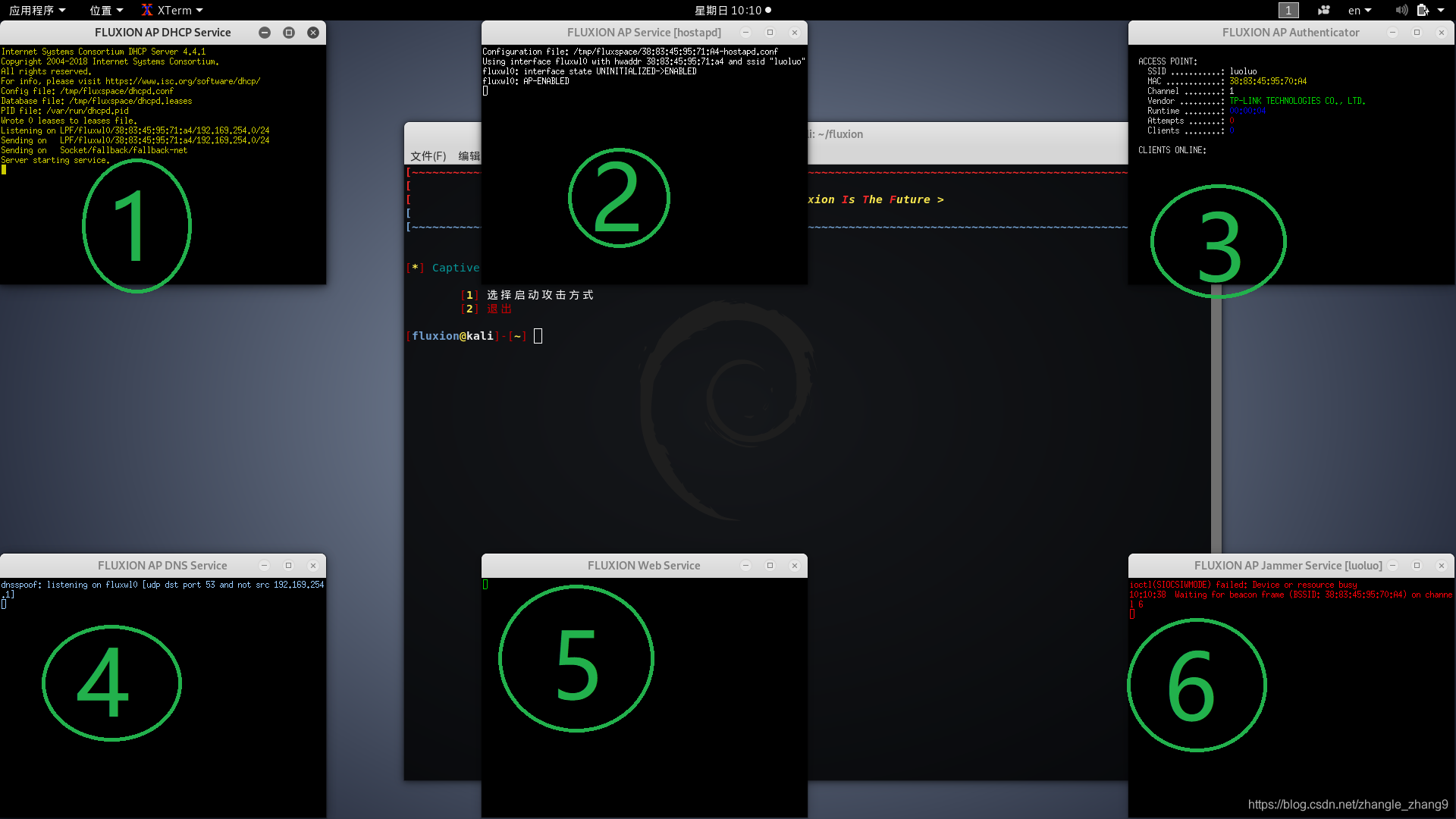Maximize the FLUXION AP Service hostapd window
Viewport: 1456px width, 819px height.
click(x=770, y=33)
